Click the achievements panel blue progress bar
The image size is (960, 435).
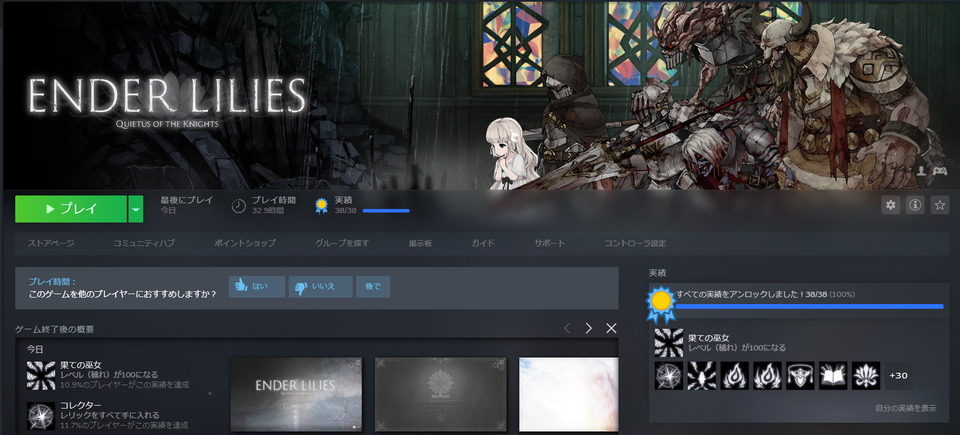click(x=809, y=306)
